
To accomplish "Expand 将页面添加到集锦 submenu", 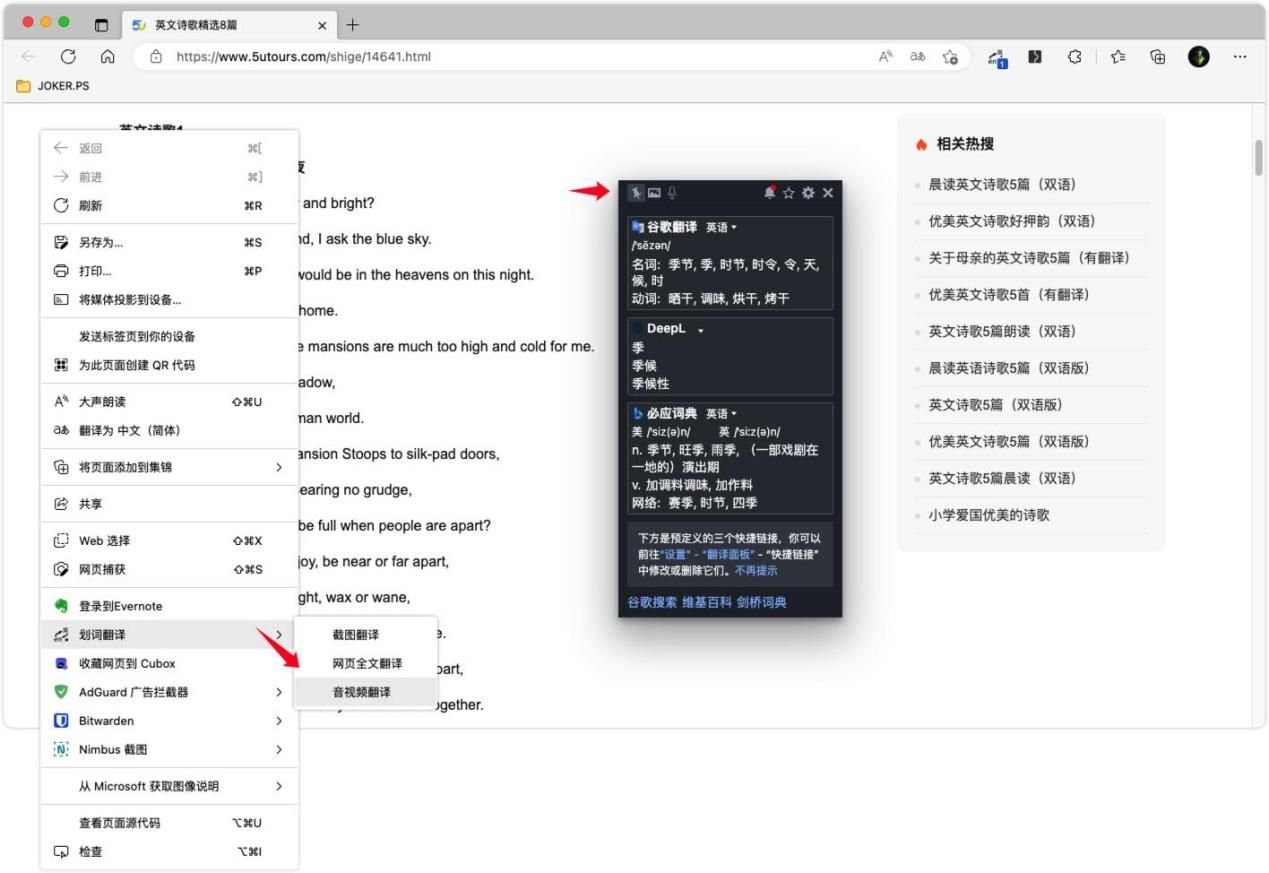I will click(x=169, y=467).
